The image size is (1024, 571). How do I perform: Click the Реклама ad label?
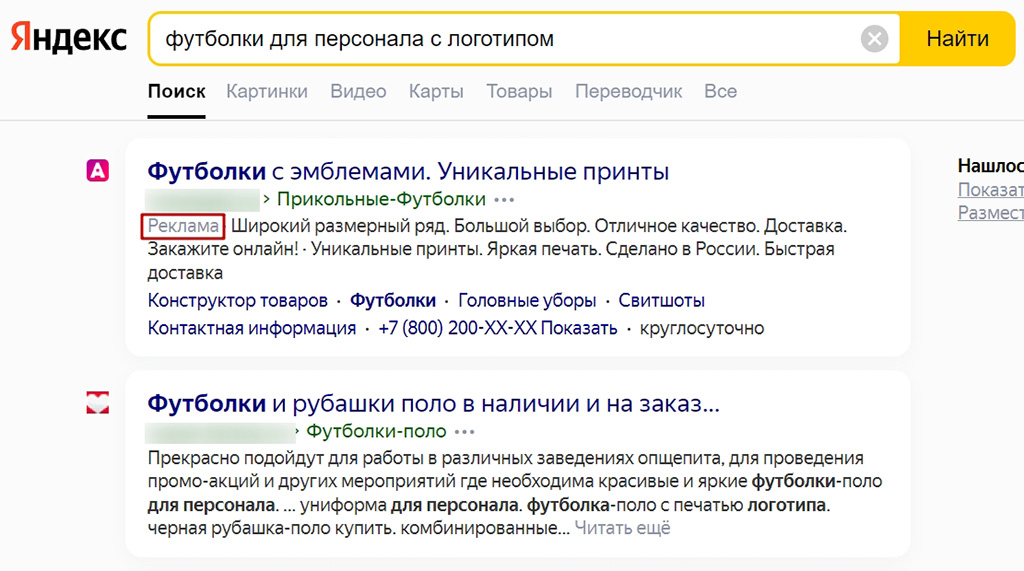pyautogui.click(x=183, y=226)
